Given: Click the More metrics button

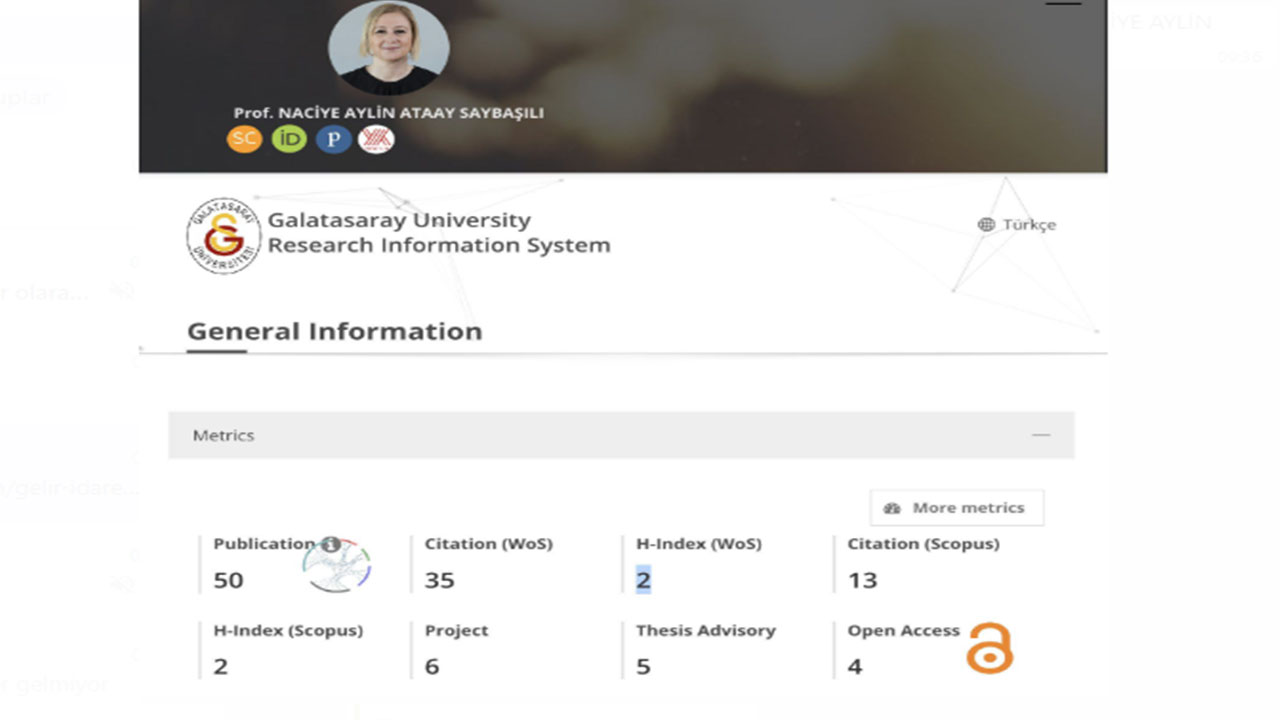Looking at the screenshot, I should [956, 508].
